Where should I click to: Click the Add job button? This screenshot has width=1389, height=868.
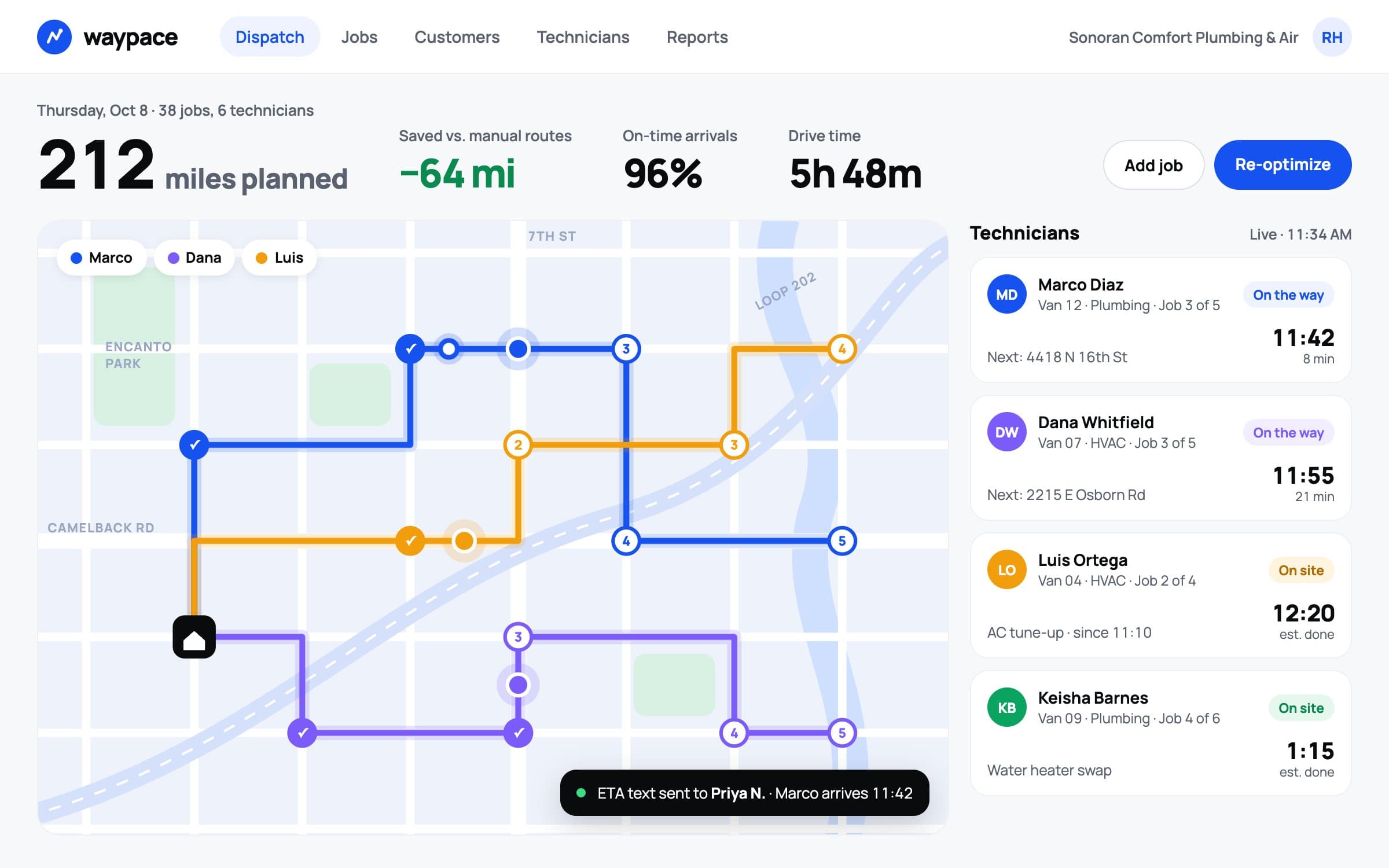pos(1153,165)
